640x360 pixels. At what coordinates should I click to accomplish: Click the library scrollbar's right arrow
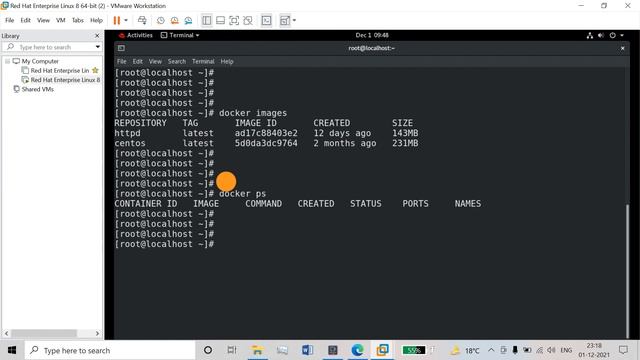pyautogui.click(x=97, y=333)
